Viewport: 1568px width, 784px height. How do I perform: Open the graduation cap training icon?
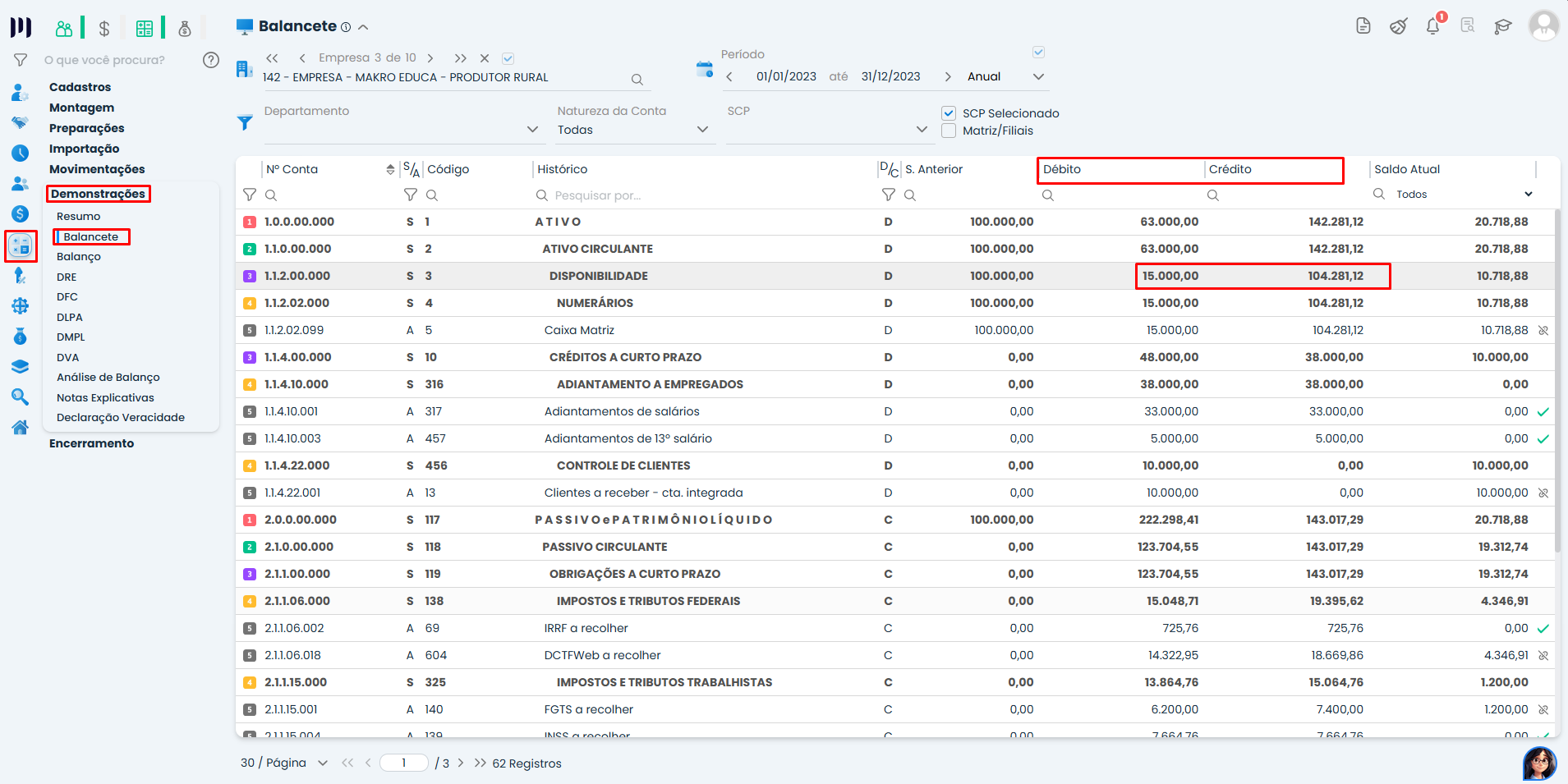[1502, 26]
